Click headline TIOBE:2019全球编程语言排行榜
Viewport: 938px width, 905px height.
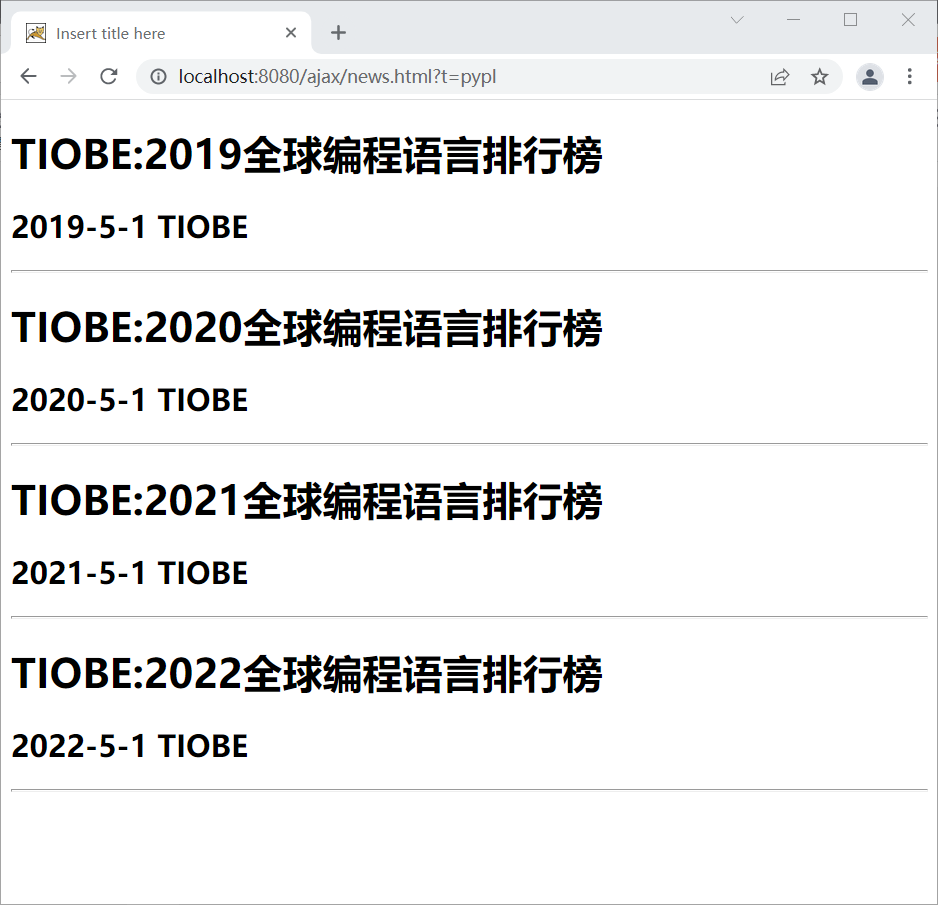(306, 155)
